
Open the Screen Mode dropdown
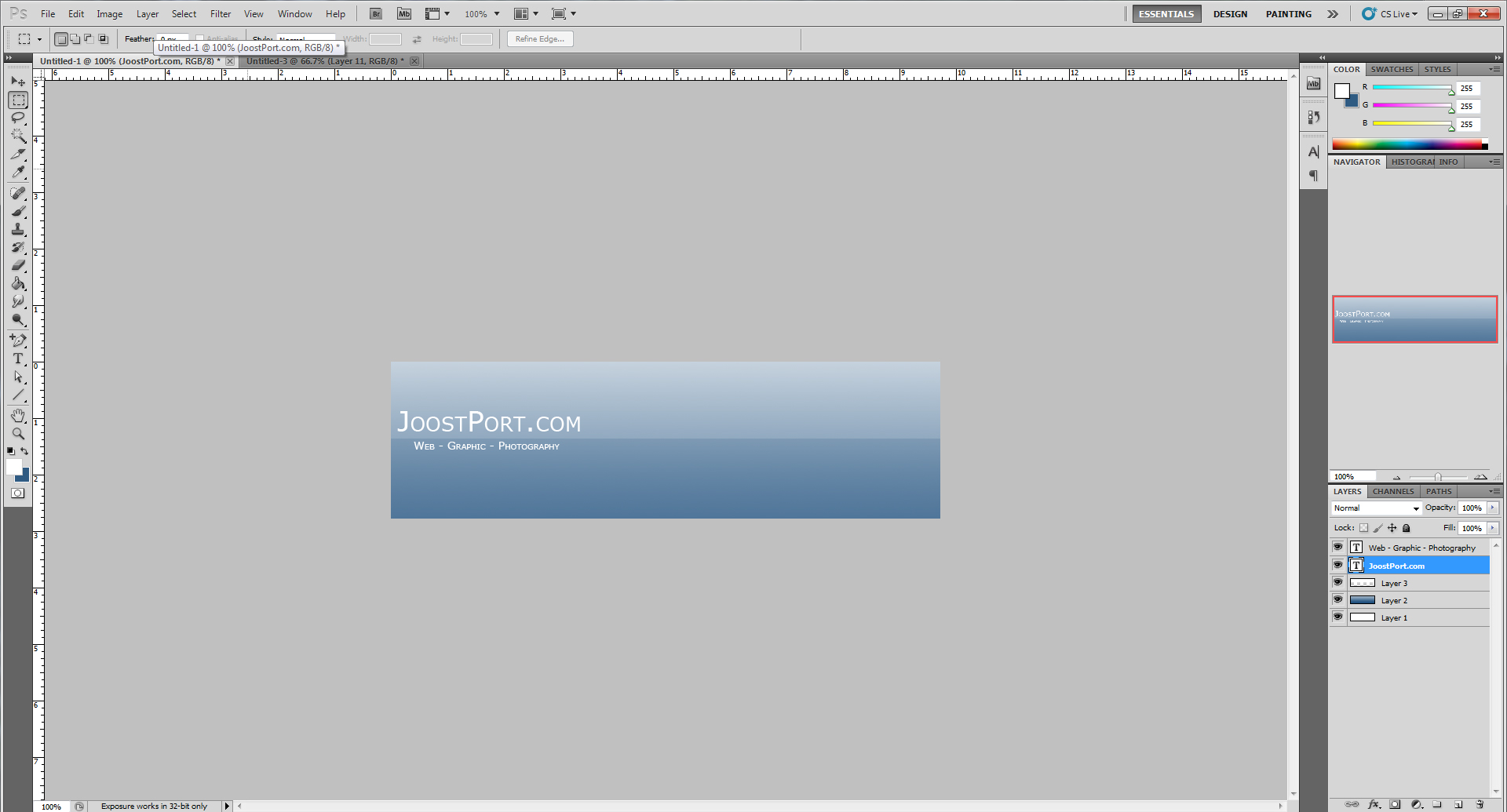(564, 14)
